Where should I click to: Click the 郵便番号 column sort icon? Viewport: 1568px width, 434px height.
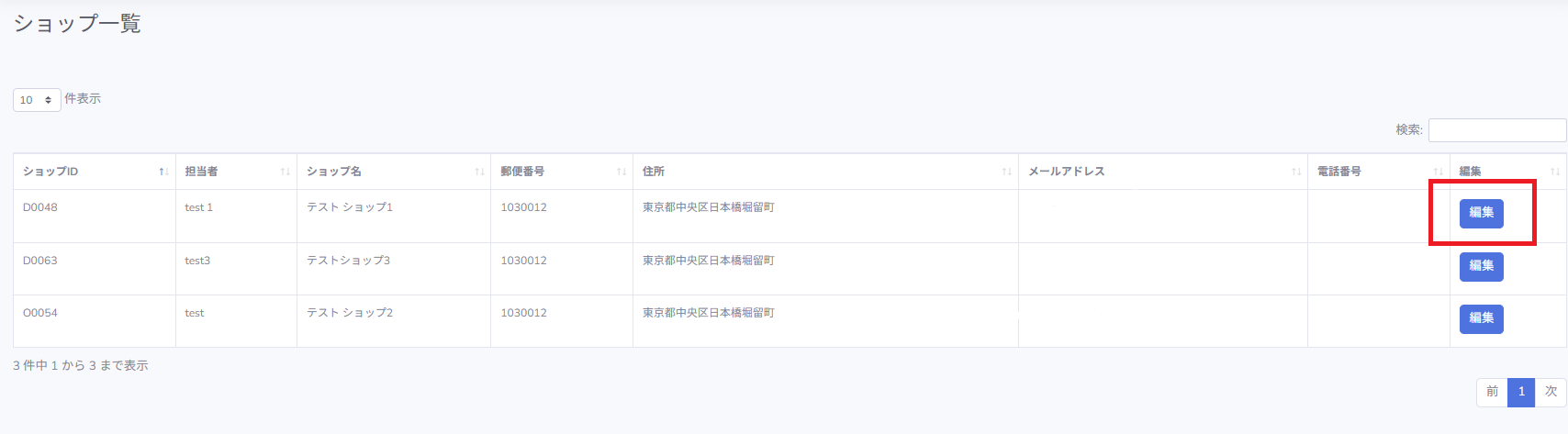coord(622,172)
